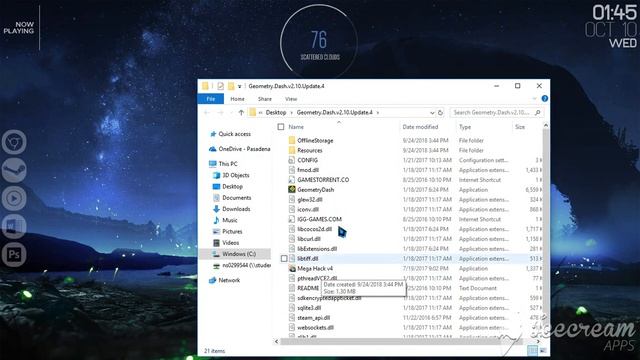Expand the chevron after Geometry.Dash.v2.10.Update.4 in path

pos(378,113)
